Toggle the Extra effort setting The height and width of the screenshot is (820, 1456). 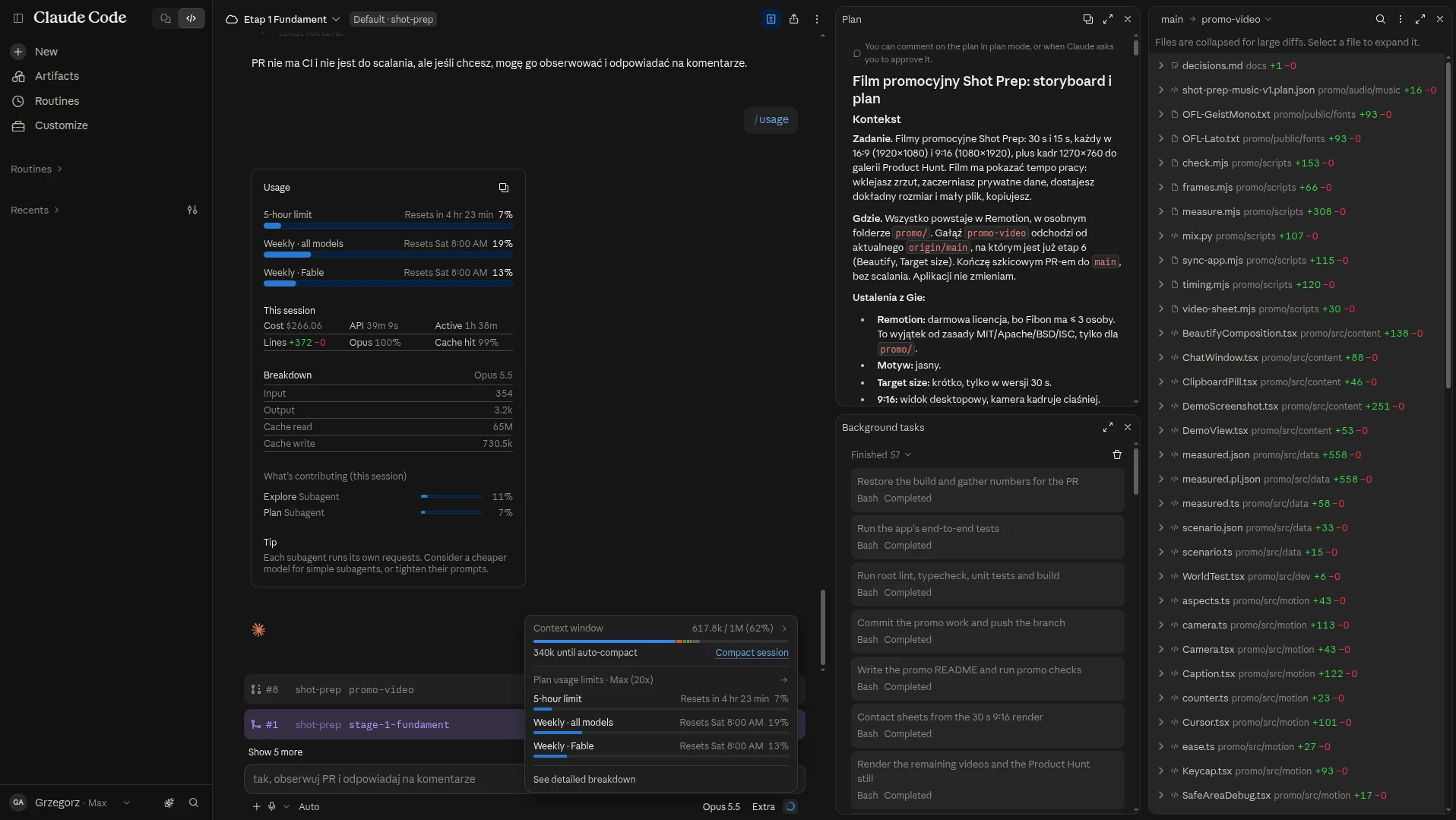coord(763,807)
